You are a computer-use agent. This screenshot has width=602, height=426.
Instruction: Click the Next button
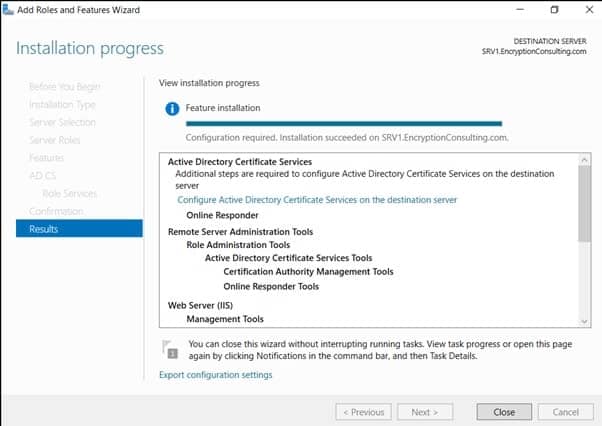point(424,412)
